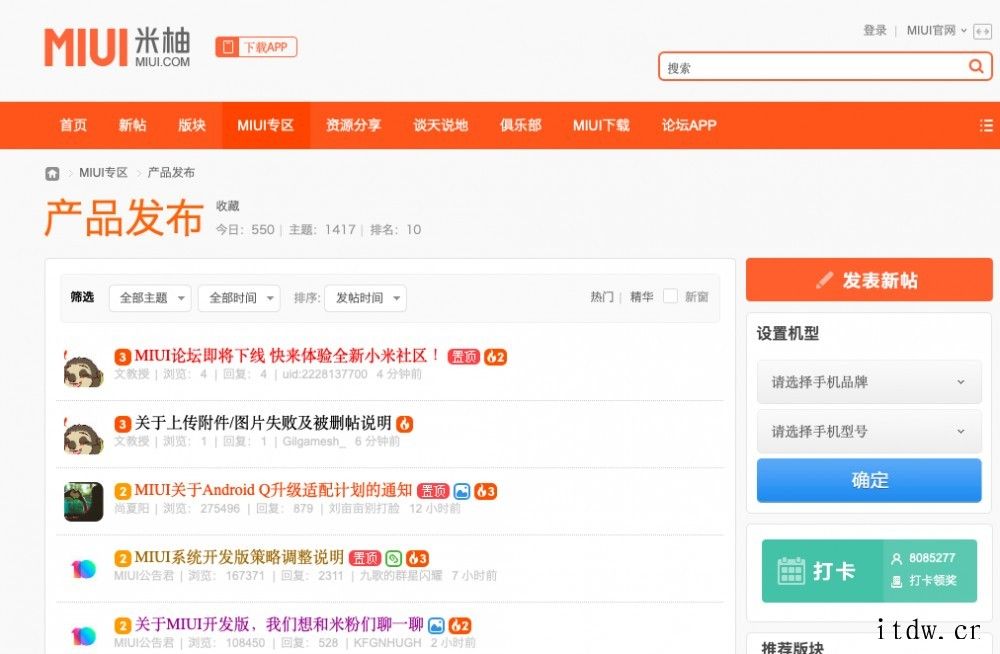Screen dimensions: 1000x654
Task: Open the 请选择手机品牌 dropdown
Action: pyautogui.click(x=868, y=382)
